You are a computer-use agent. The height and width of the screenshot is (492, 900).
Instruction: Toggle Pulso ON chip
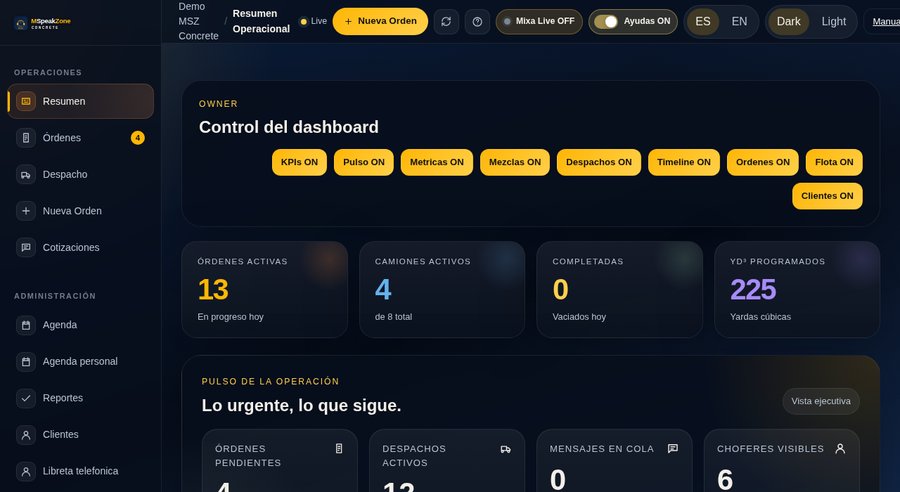[x=364, y=162]
